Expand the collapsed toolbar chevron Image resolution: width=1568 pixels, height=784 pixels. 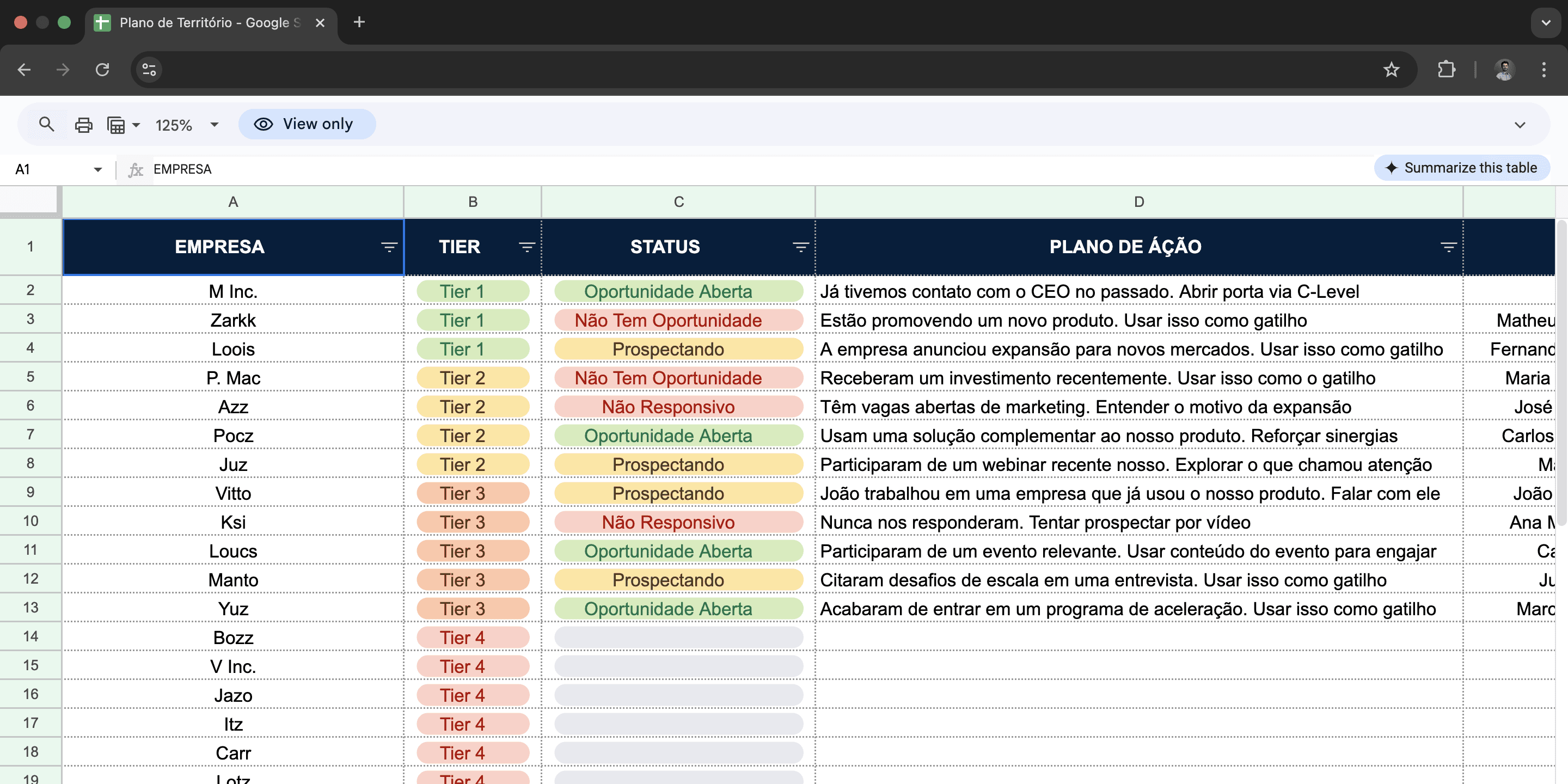click(x=1520, y=125)
